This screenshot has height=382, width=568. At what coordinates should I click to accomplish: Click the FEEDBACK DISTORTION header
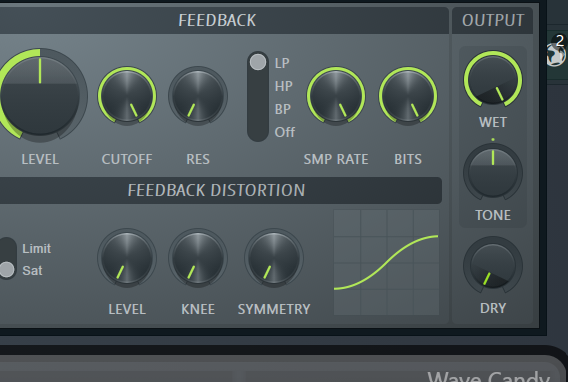(216, 190)
